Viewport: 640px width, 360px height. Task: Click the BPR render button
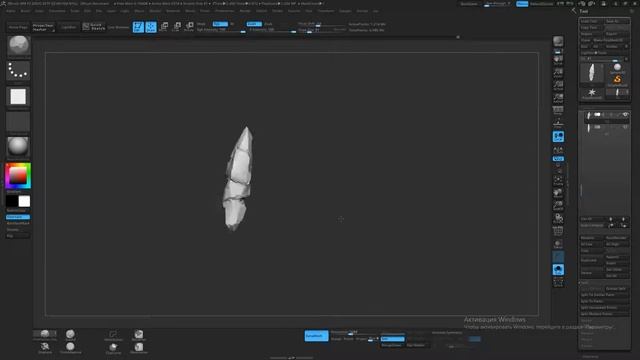(558, 41)
